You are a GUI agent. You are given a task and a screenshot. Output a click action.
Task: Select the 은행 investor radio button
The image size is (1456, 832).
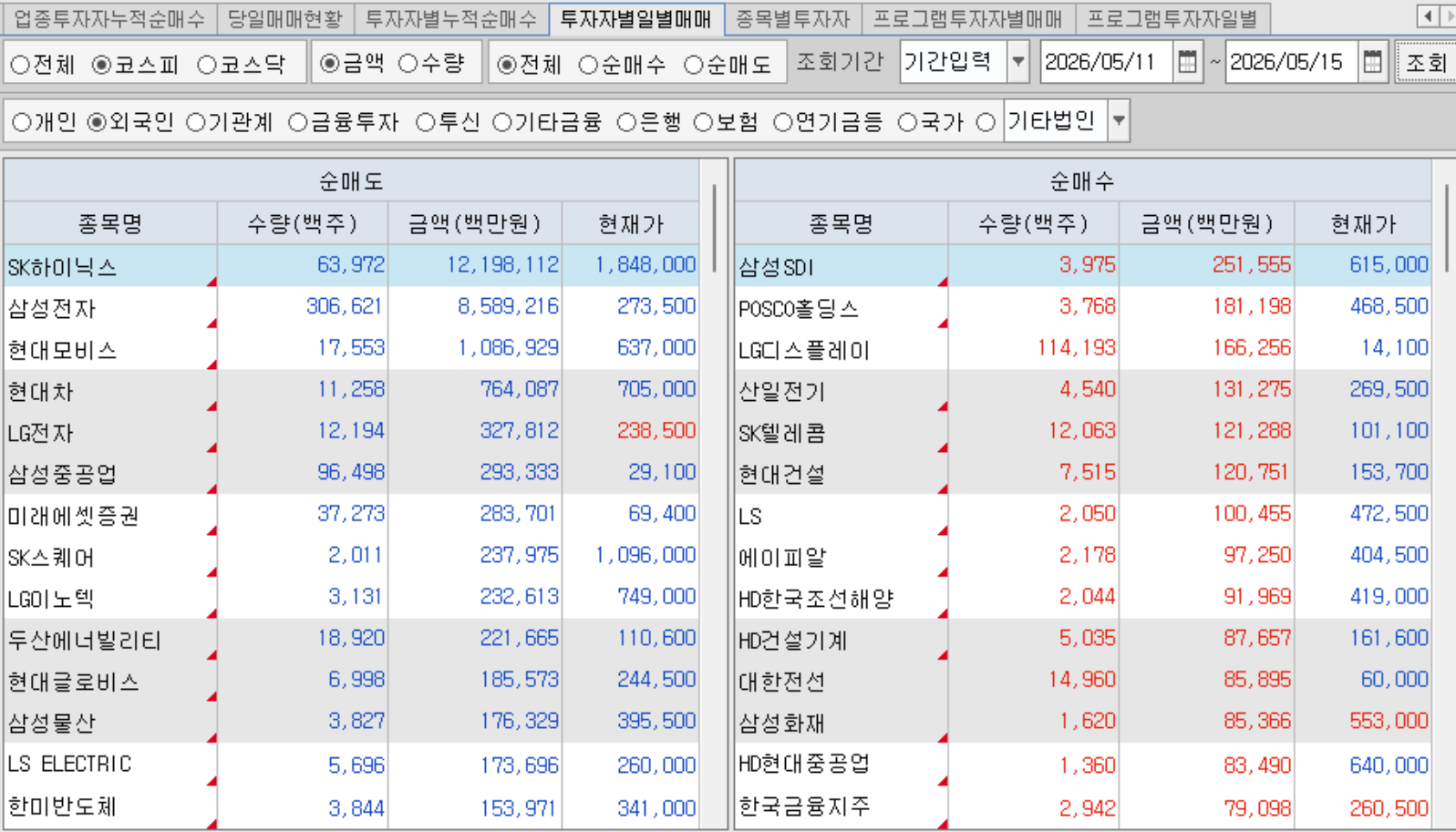pyautogui.click(x=626, y=122)
